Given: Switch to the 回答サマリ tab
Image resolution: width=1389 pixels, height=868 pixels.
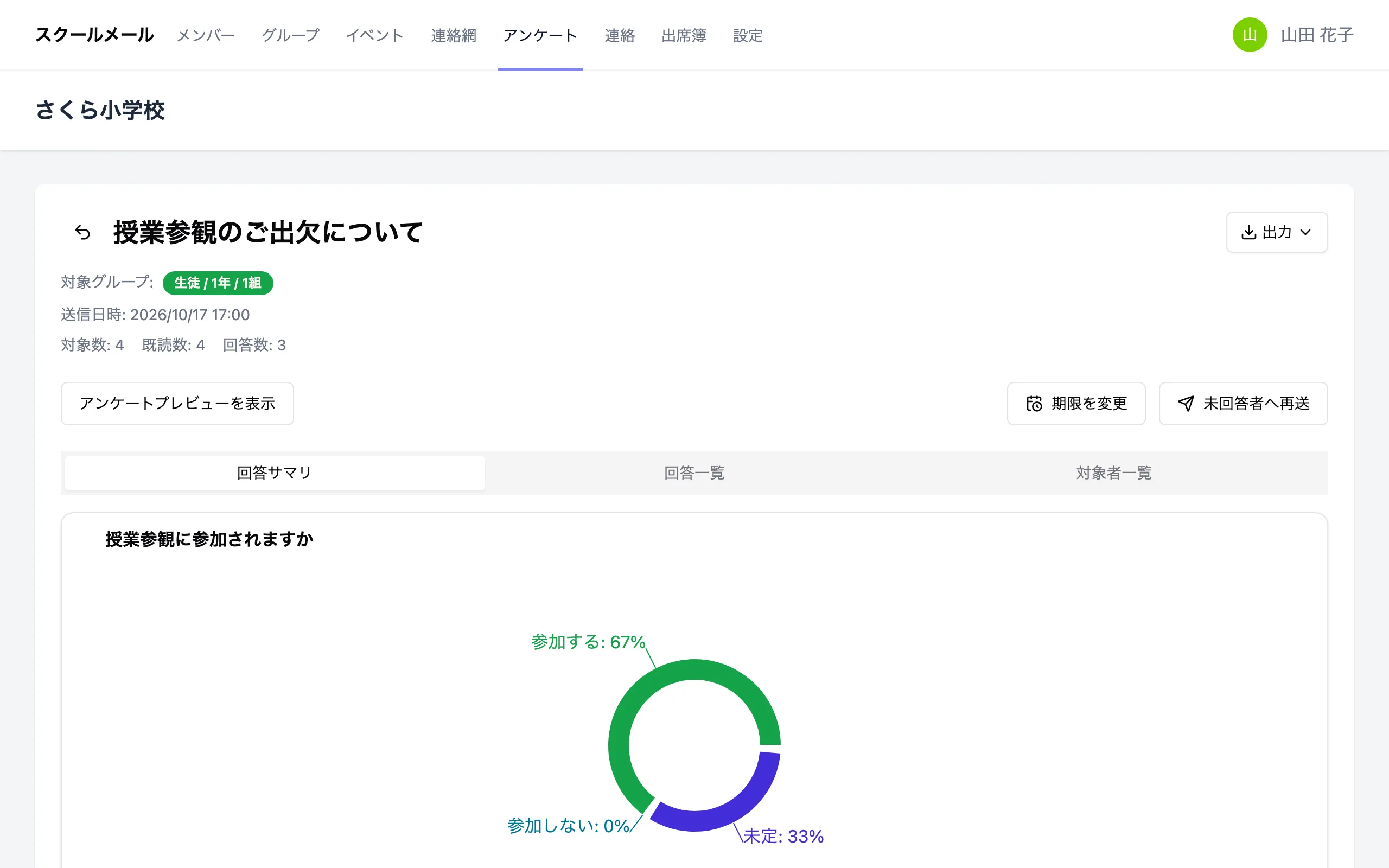Looking at the screenshot, I should (275, 473).
